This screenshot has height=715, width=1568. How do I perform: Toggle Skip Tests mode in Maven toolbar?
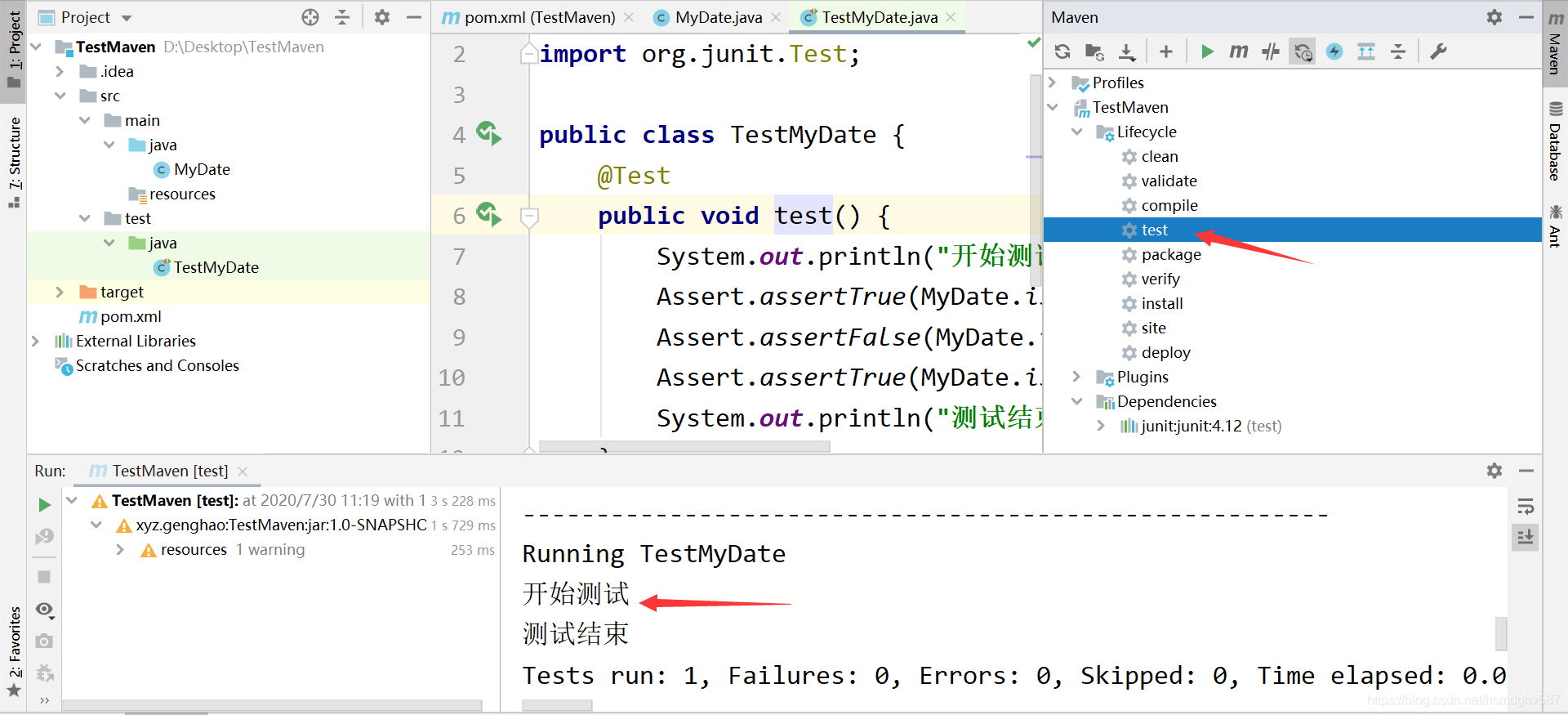1303,51
